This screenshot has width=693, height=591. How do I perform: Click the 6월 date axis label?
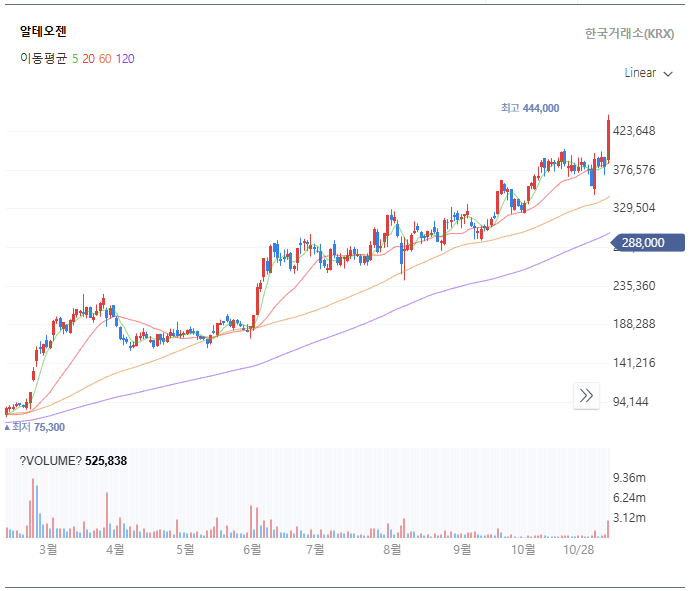pyautogui.click(x=252, y=549)
